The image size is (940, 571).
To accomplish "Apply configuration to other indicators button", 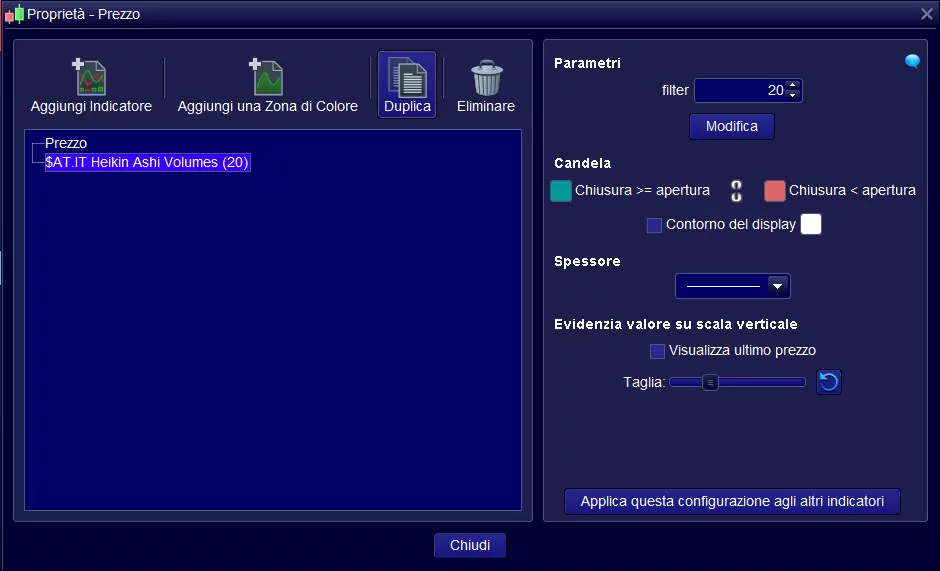I will click(732, 501).
